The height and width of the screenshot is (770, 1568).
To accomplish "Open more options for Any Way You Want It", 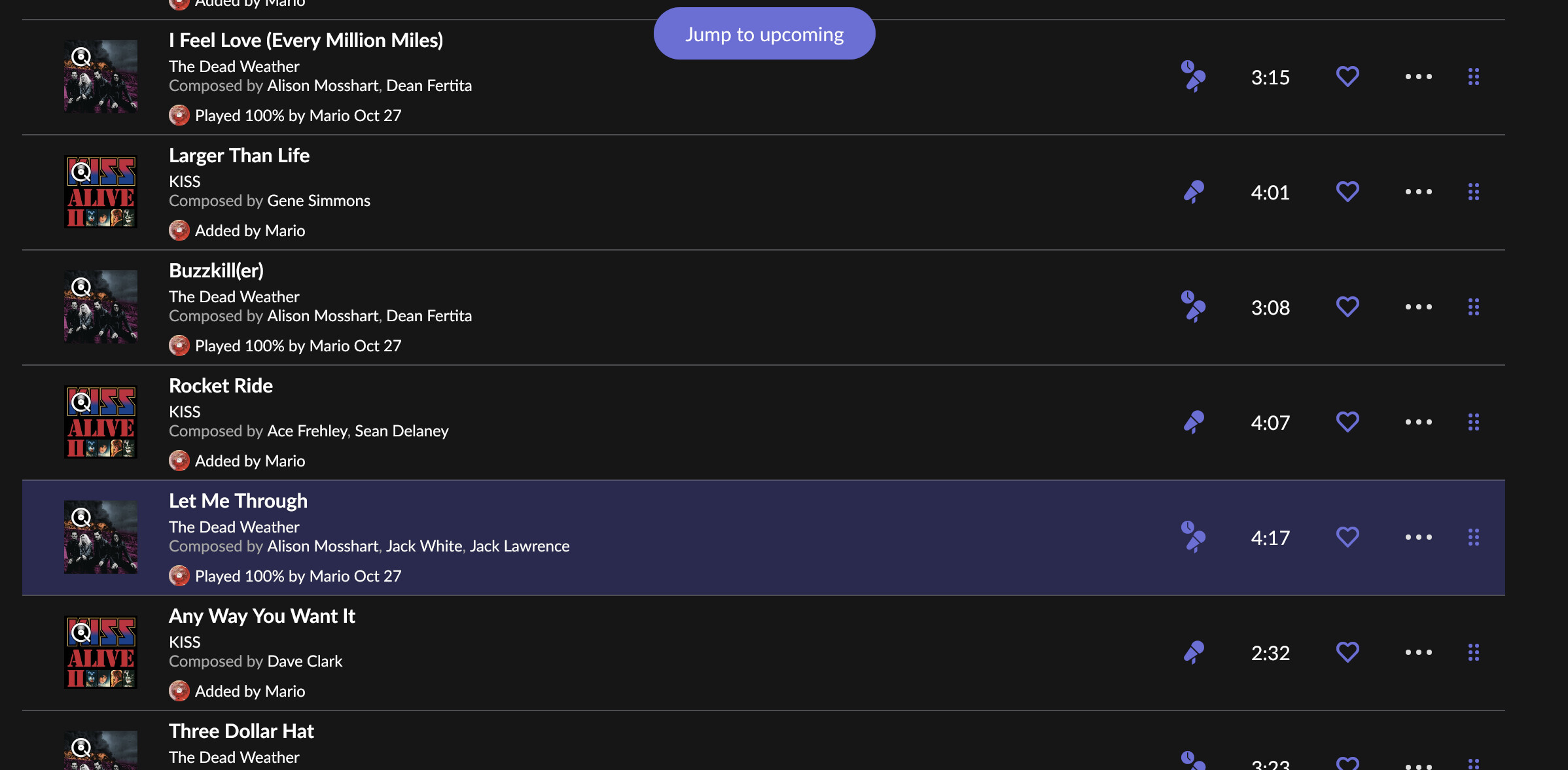I will 1418,652.
